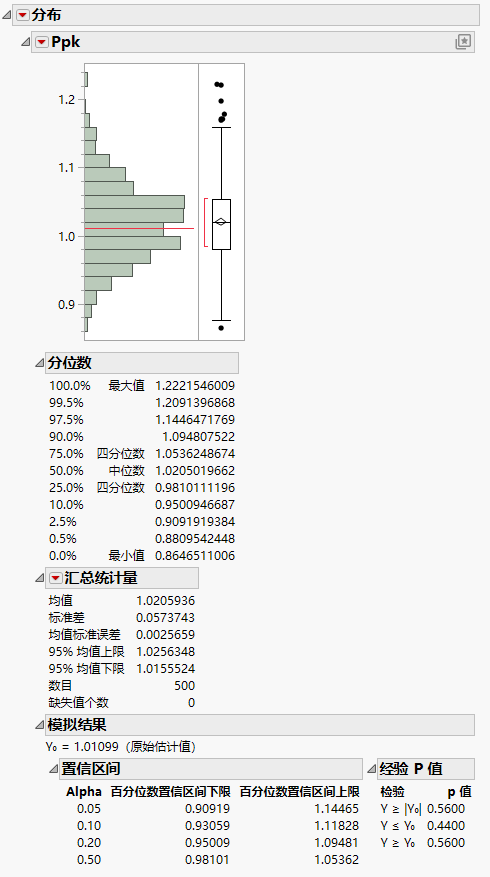Collapse the Ppk section disclosure triangle
This screenshot has height=877, width=490.
(x=25, y=42)
